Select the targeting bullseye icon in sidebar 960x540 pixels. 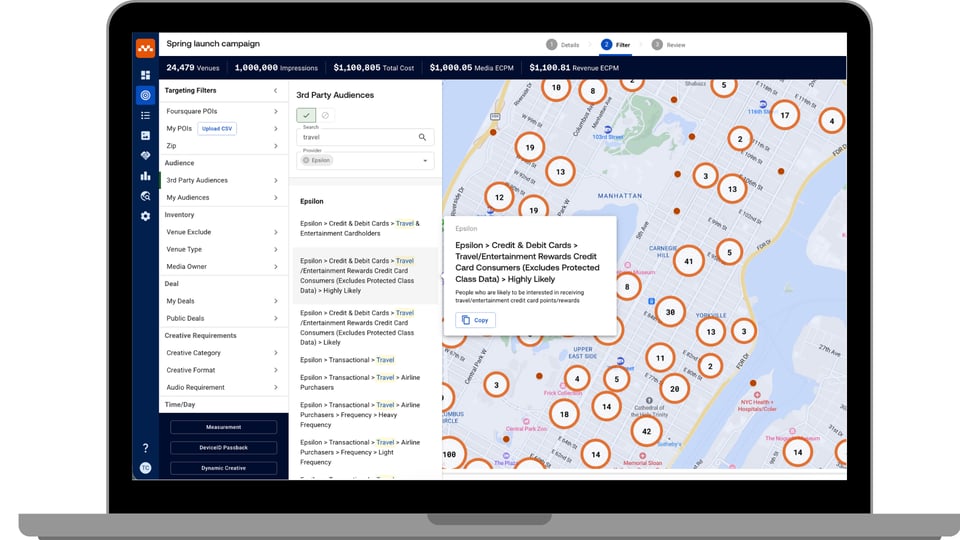pyautogui.click(x=145, y=95)
